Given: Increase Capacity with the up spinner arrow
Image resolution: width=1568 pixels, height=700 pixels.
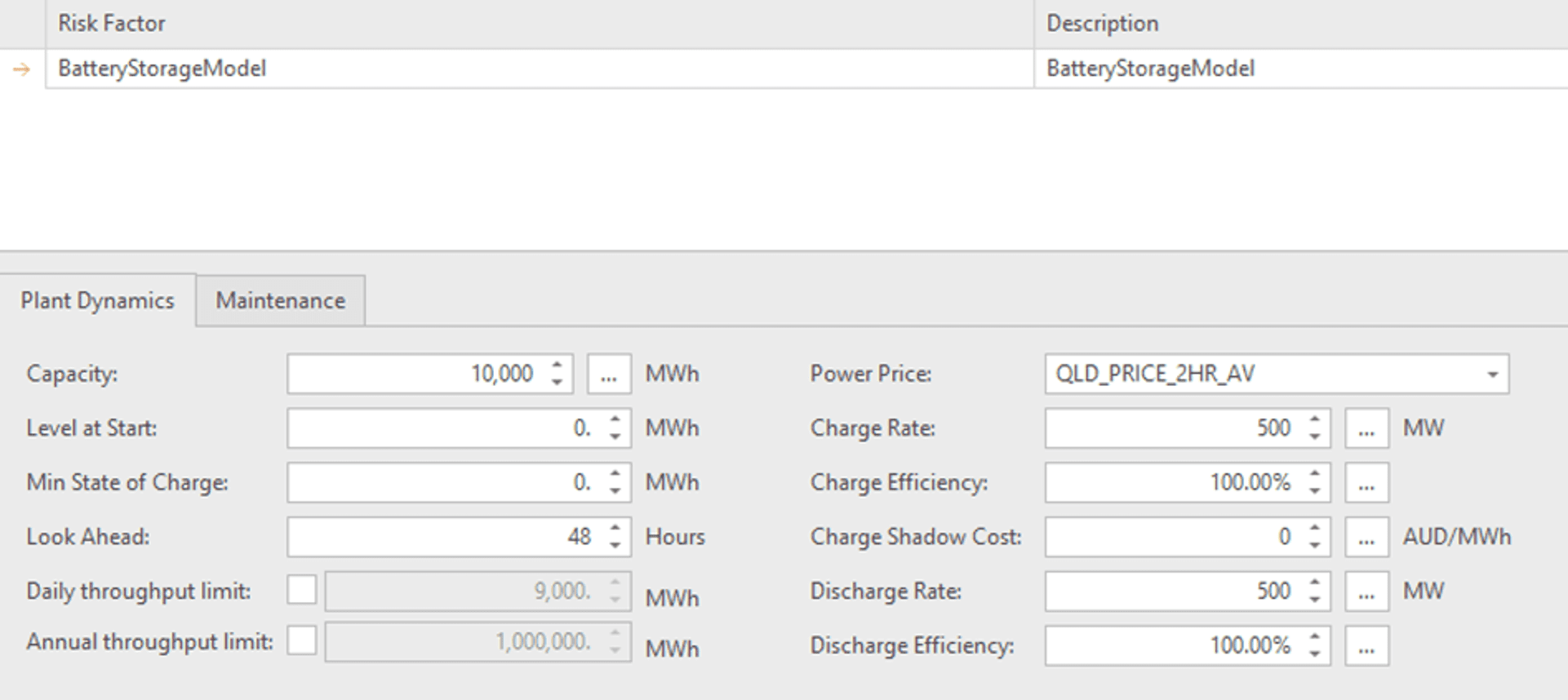Looking at the screenshot, I should [557, 365].
